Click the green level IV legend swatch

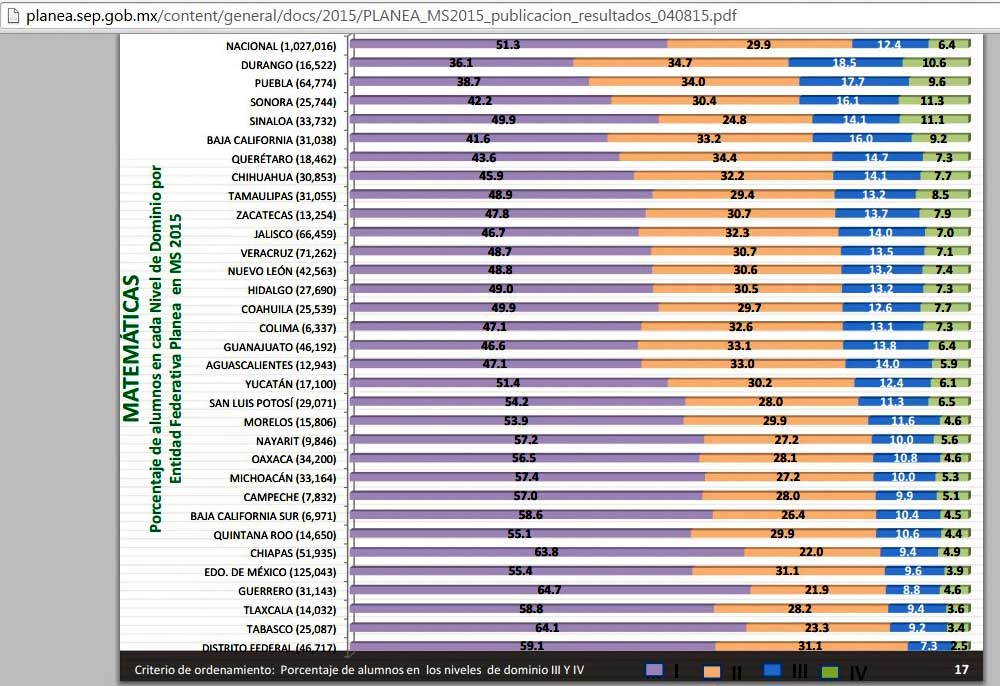pyautogui.click(x=830, y=671)
